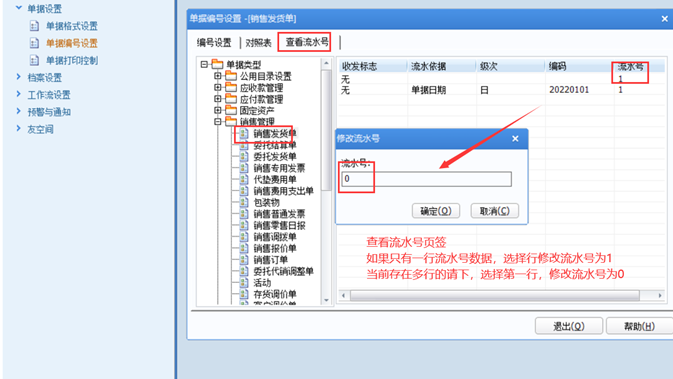Collapse the 单据设置 sidebar section
The width and height of the screenshot is (673, 379).
18,8
